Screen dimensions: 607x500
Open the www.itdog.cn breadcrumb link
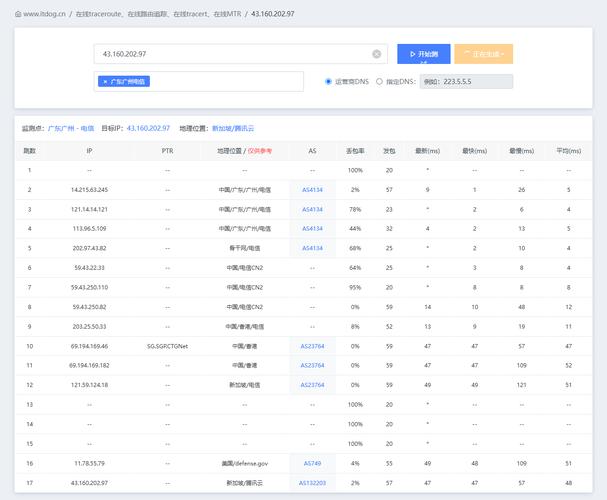[x=44, y=14]
